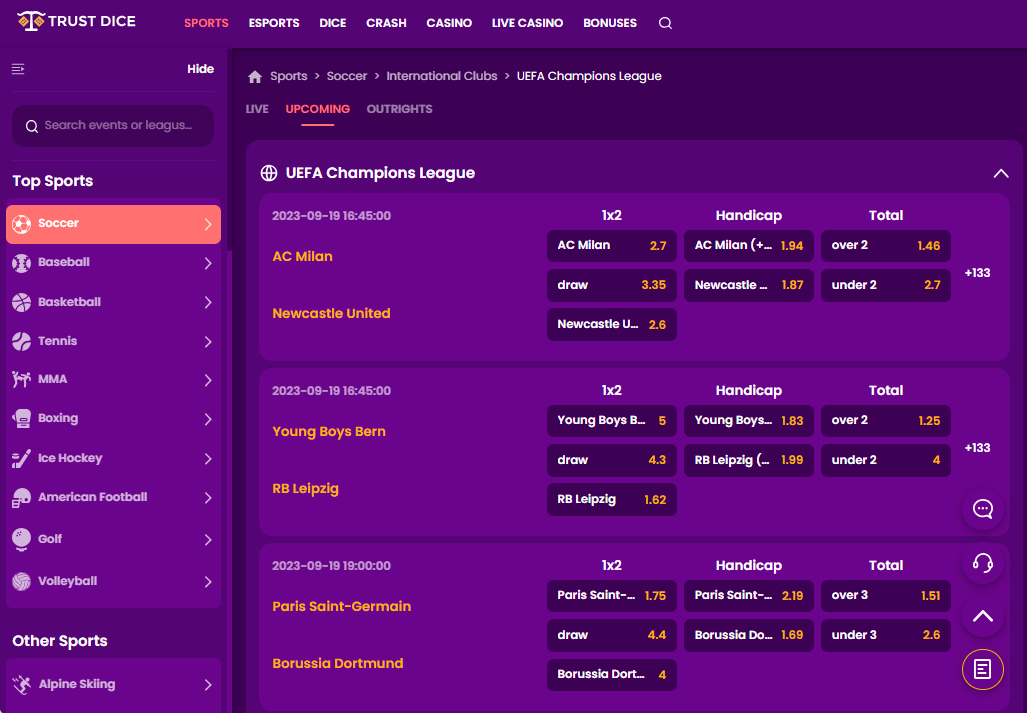Click the MMA fighter icon
The image size is (1027, 713).
point(22,380)
